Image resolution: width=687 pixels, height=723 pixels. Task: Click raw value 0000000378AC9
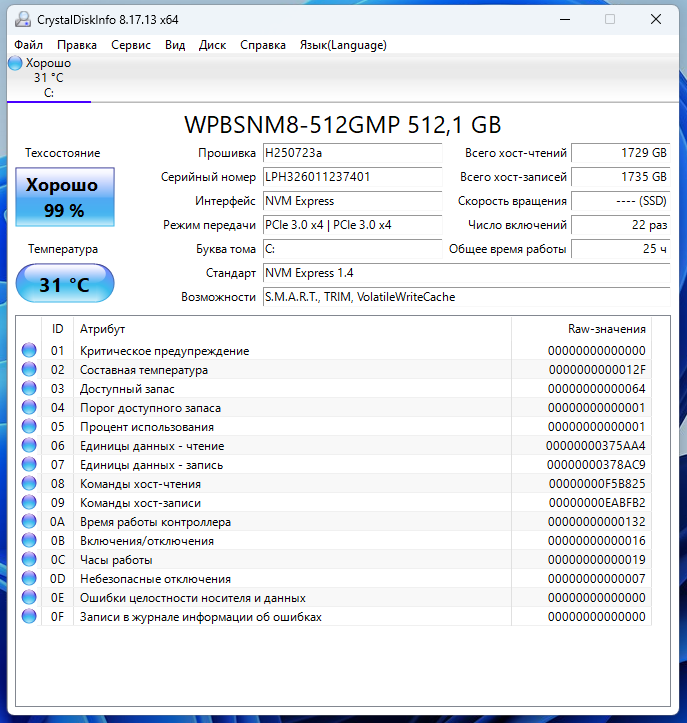(x=596, y=465)
